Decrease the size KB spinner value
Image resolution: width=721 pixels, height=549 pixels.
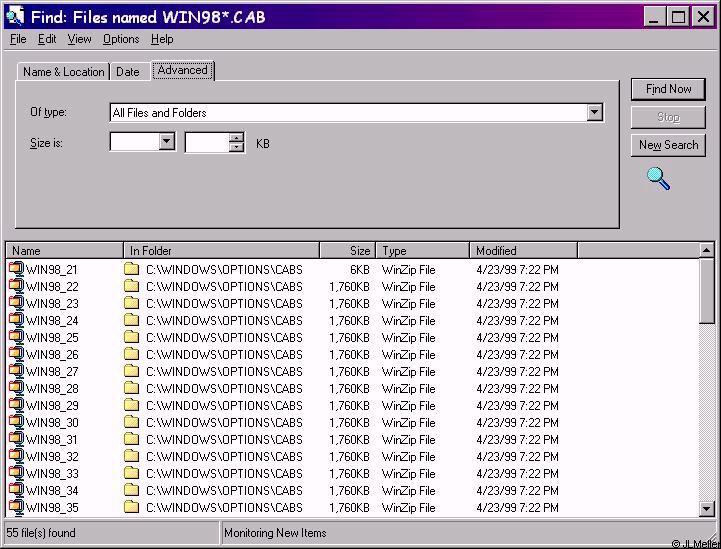(x=236, y=147)
